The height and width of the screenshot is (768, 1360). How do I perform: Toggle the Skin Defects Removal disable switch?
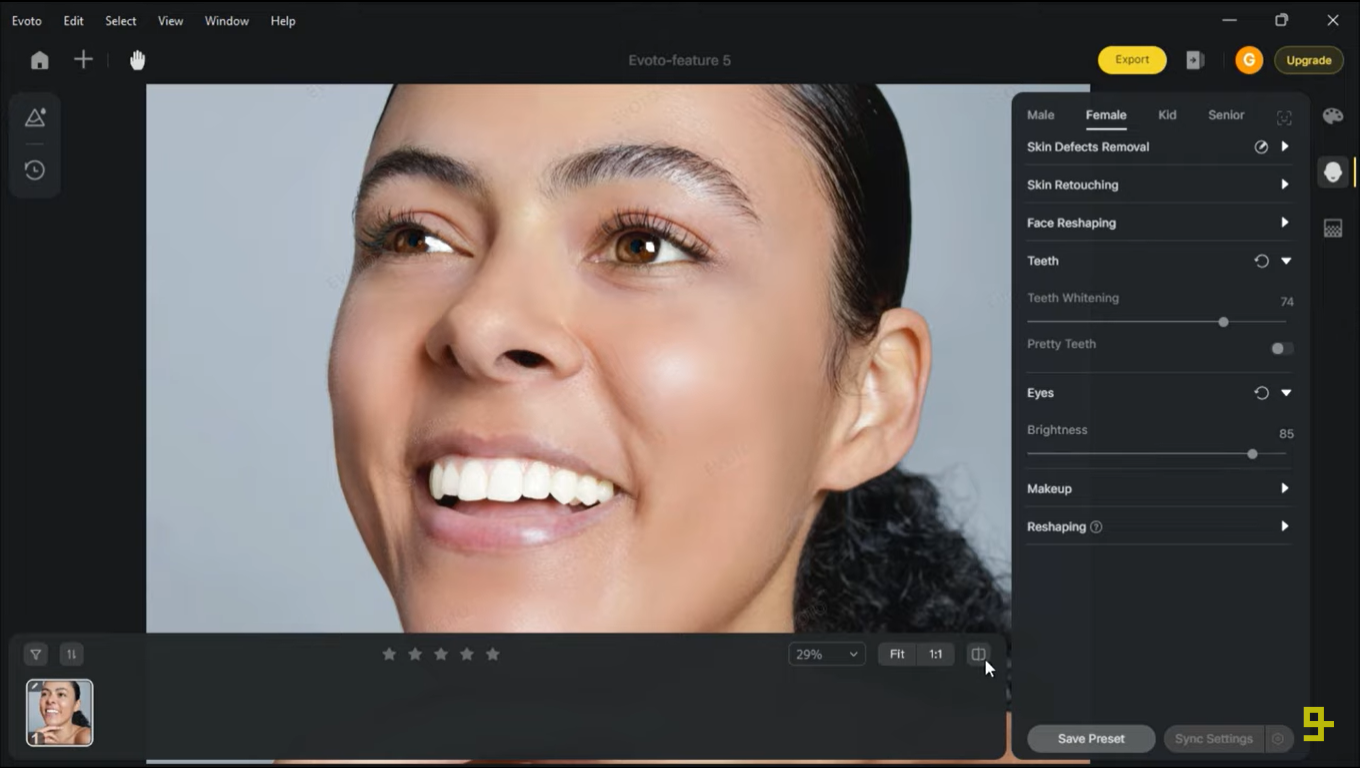point(1260,146)
